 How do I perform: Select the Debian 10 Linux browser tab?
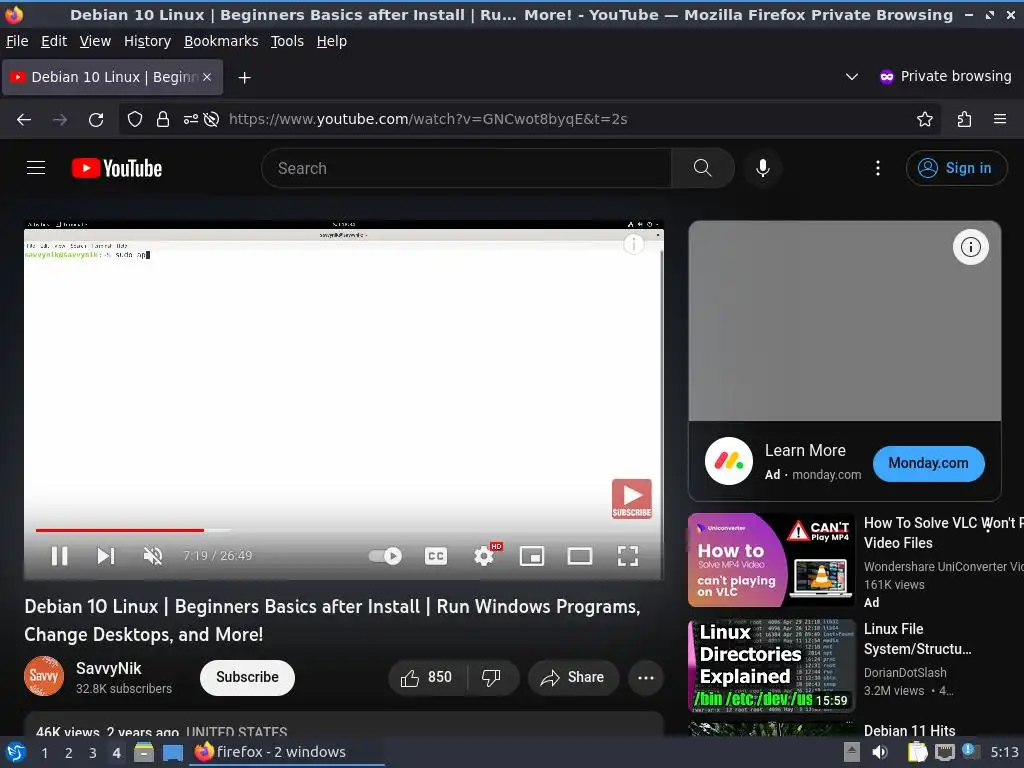point(113,77)
